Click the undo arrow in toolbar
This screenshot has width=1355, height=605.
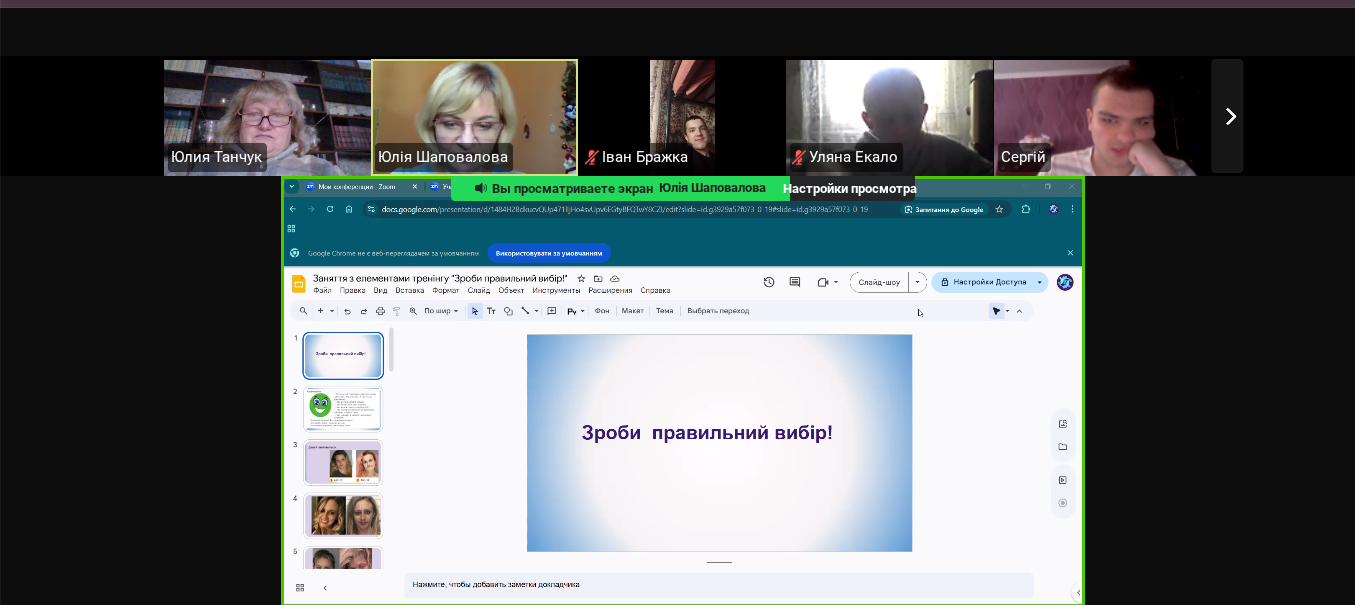pos(347,311)
